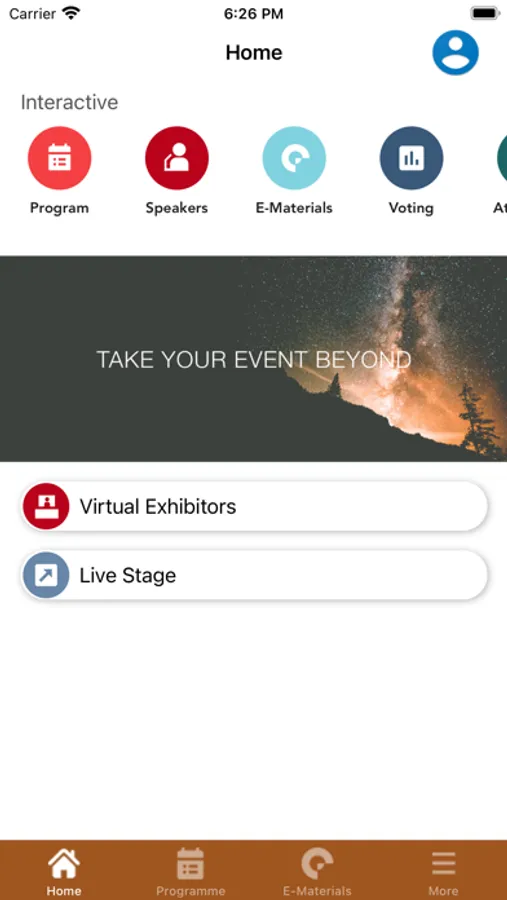Open the Speakers circle icon

point(177,158)
